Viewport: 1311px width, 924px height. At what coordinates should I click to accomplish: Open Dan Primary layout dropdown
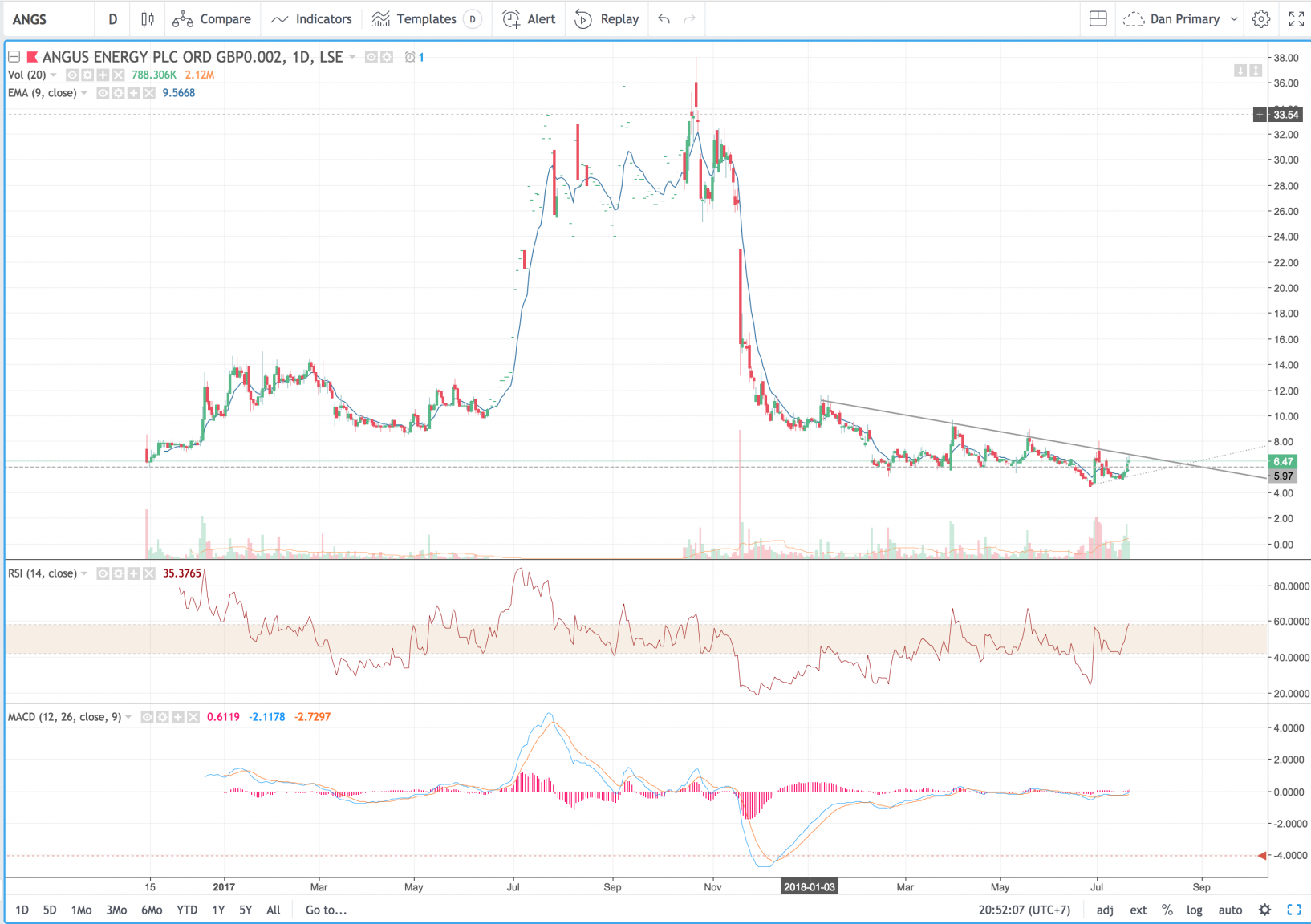[x=1180, y=19]
